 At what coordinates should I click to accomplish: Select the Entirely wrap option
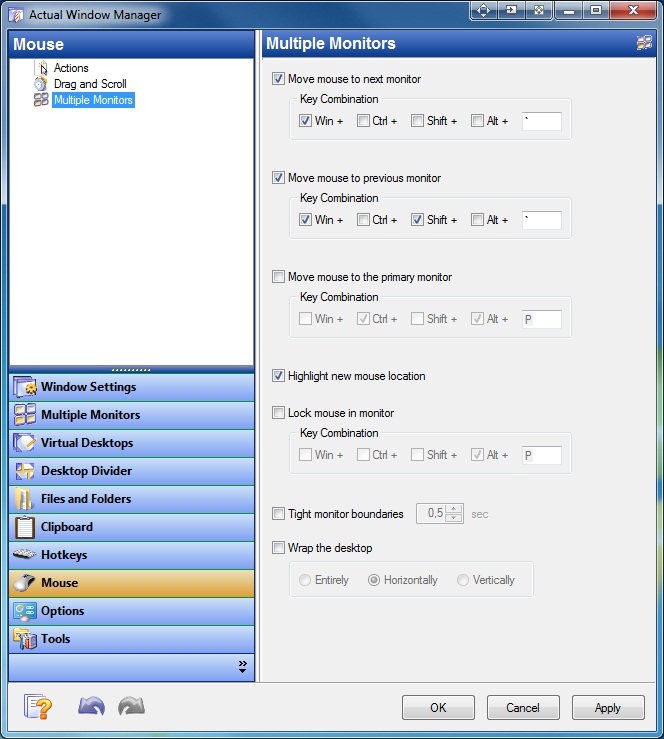(x=305, y=580)
